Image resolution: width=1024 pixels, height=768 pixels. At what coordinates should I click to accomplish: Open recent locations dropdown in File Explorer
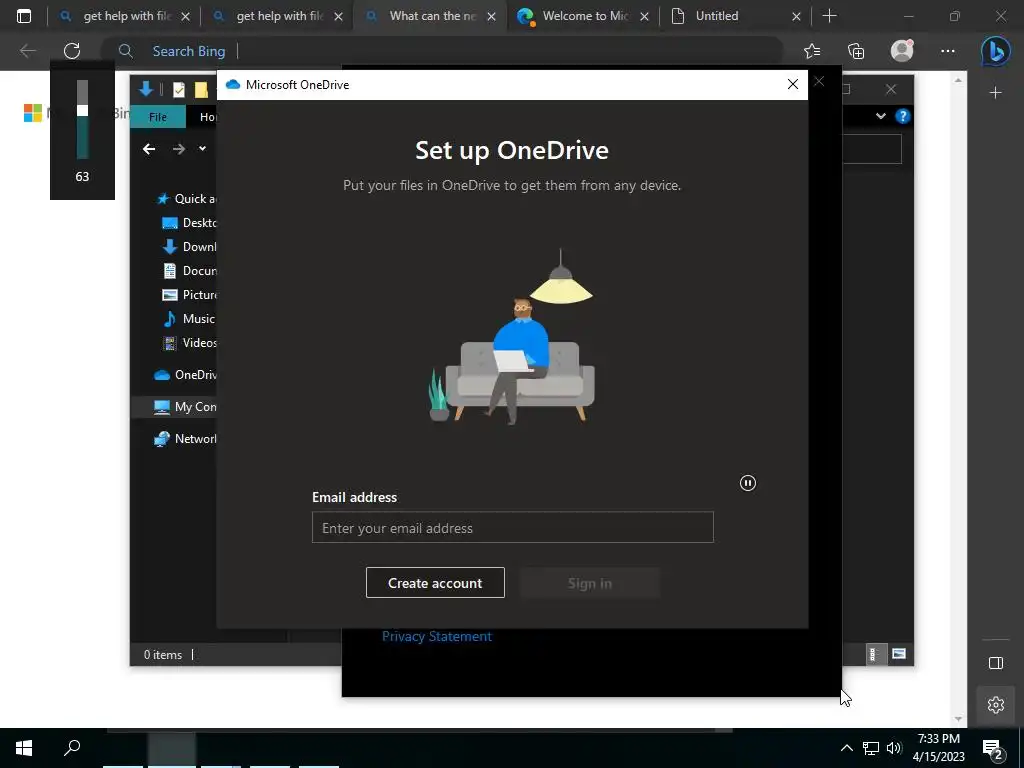point(202,148)
